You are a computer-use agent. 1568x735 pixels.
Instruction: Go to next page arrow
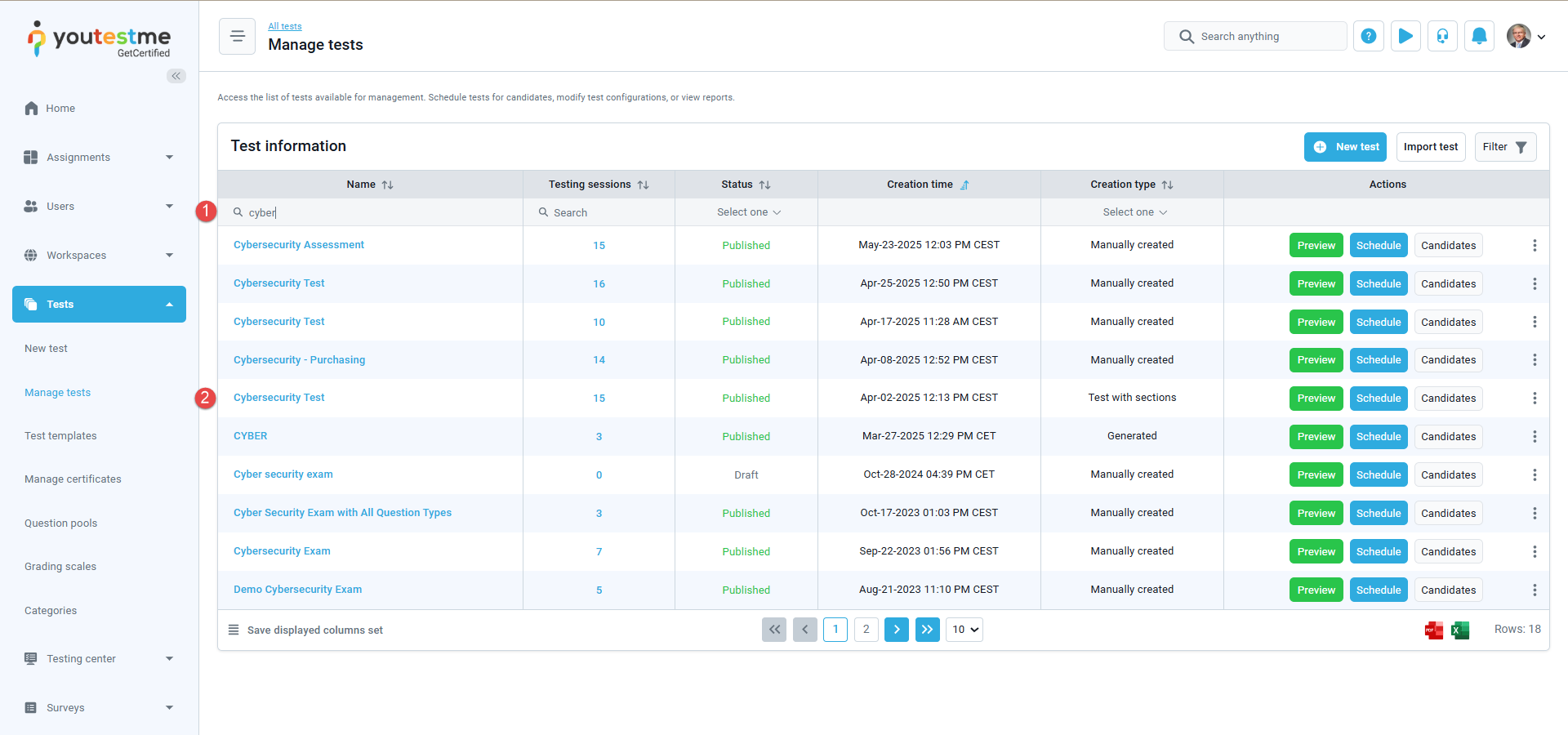pyautogui.click(x=897, y=630)
